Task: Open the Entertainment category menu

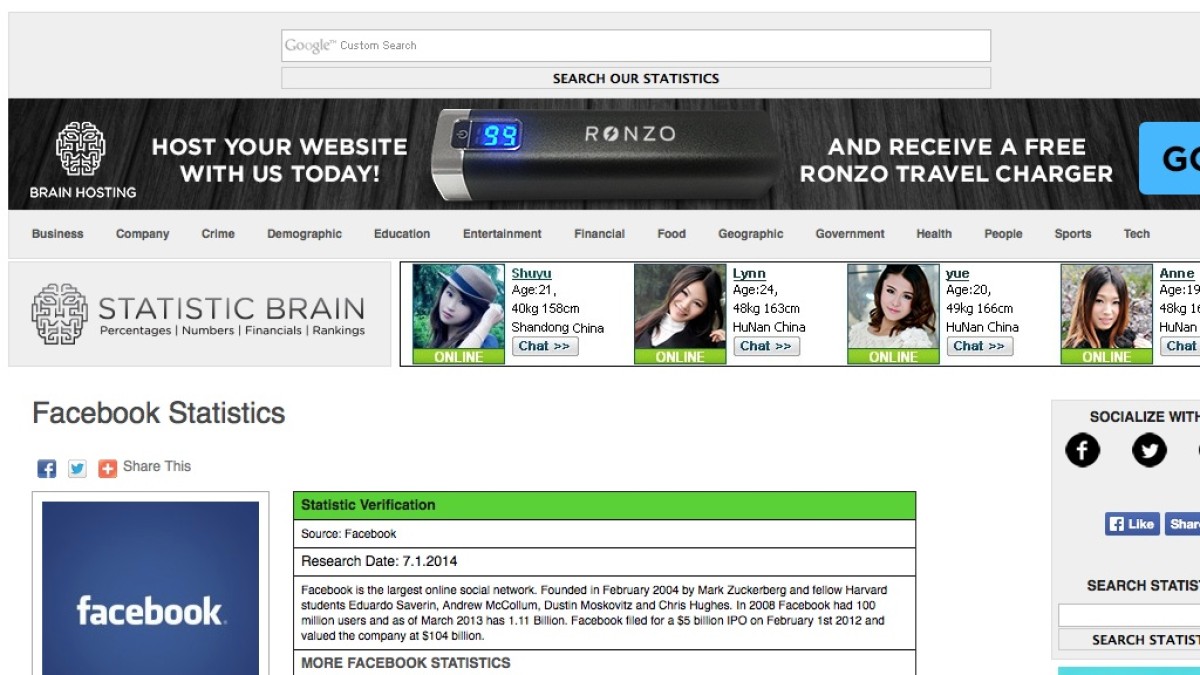Action: (x=502, y=234)
